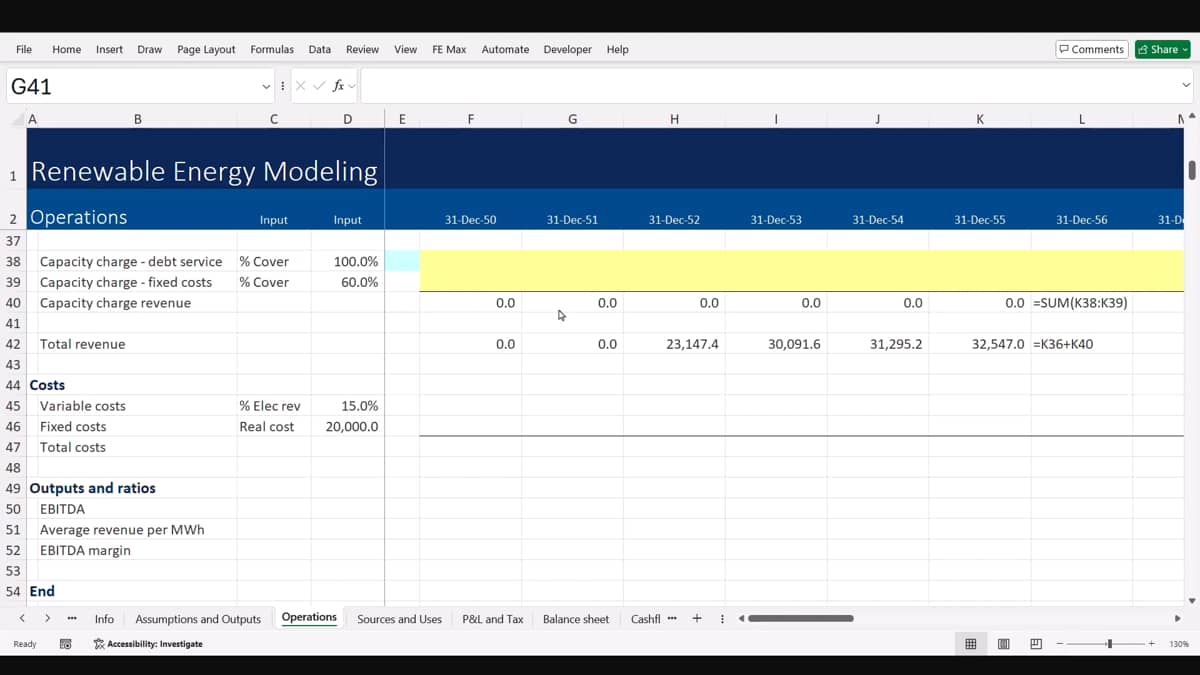Select row 40 header

pos(13,303)
